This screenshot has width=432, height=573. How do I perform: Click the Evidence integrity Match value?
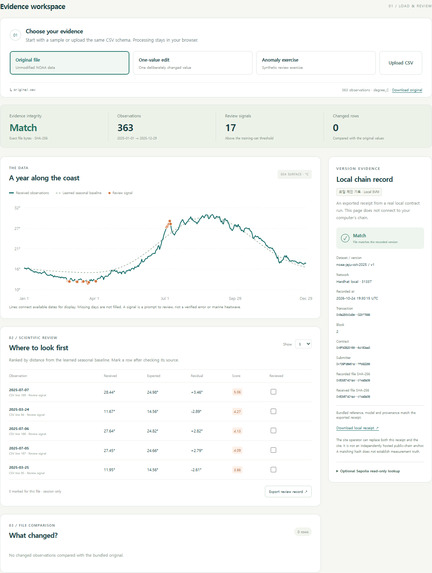pyautogui.click(x=23, y=128)
